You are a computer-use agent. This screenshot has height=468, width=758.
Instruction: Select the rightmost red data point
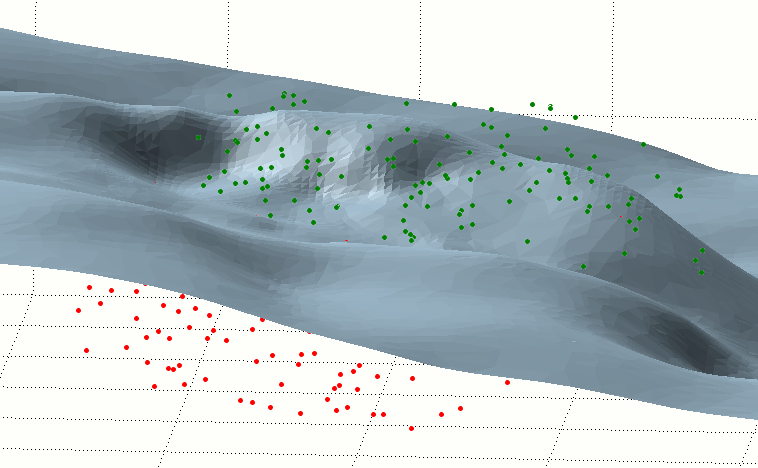507,382
